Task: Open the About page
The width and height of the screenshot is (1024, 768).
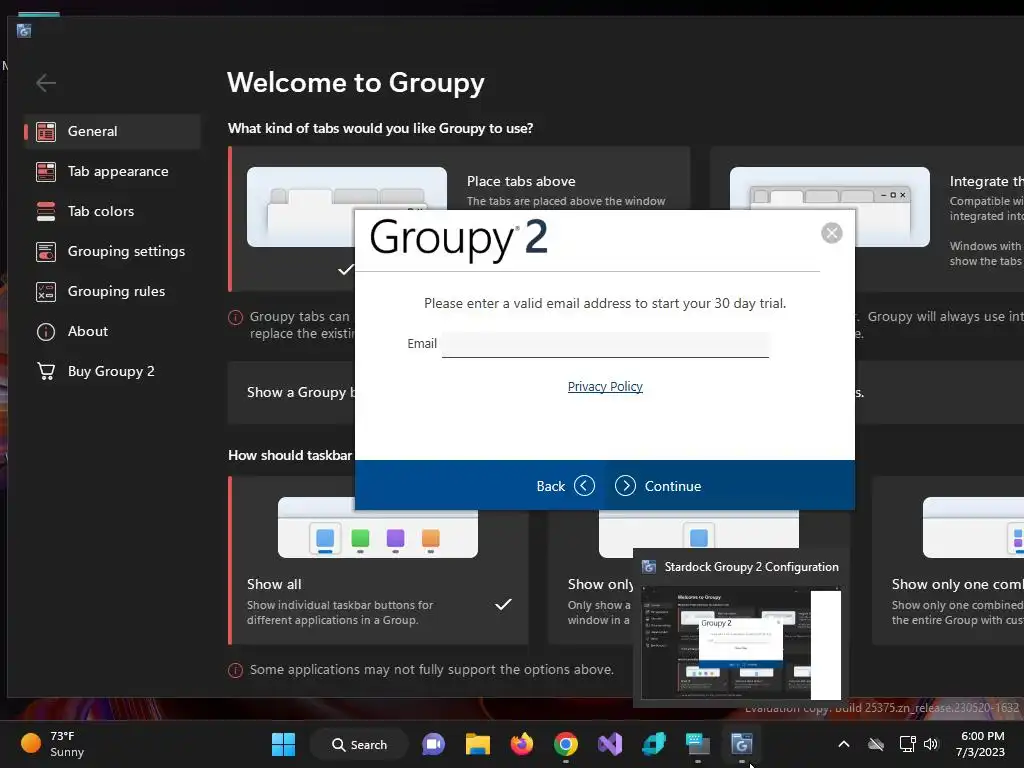Action: coord(112,331)
